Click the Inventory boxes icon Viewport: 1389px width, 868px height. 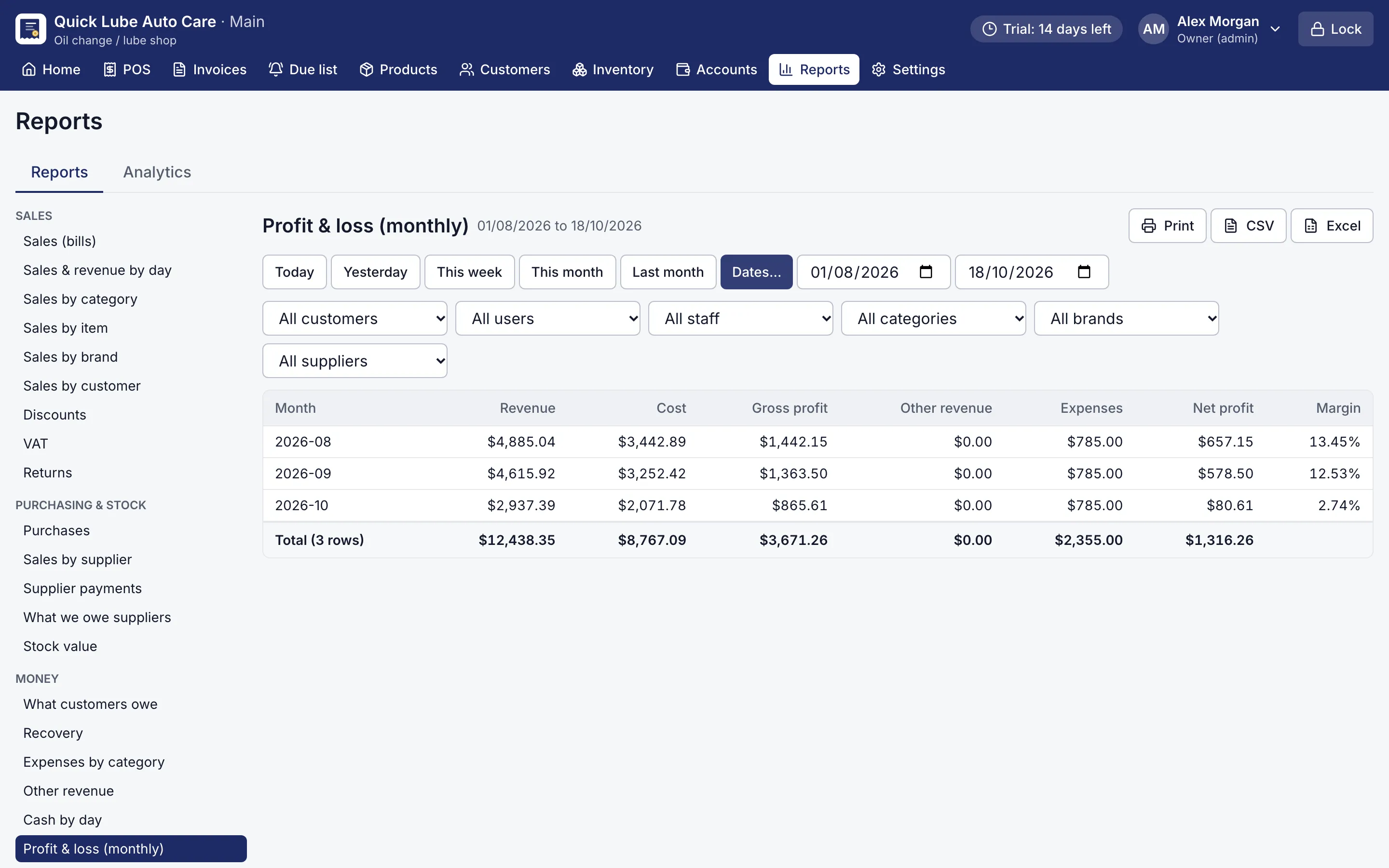click(x=579, y=69)
